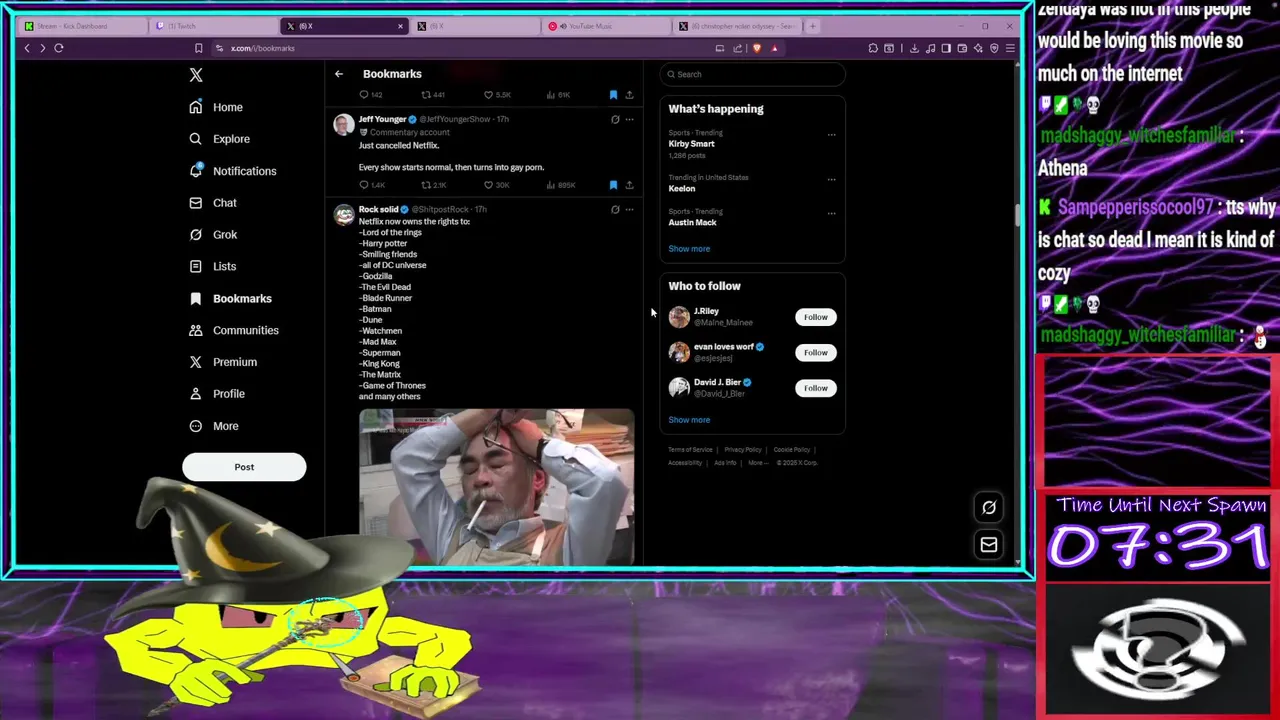Image resolution: width=1280 pixels, height=720 pixels.
Task: Open More menu in X sidebar
Action: (x=214, y=426)
